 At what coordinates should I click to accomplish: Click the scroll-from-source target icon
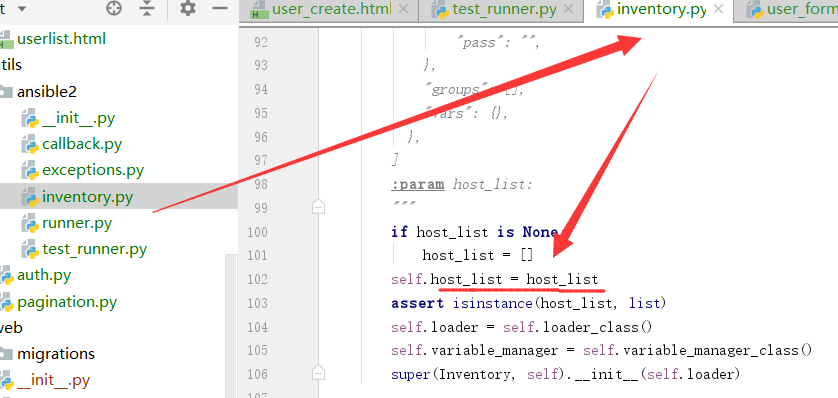114,9
